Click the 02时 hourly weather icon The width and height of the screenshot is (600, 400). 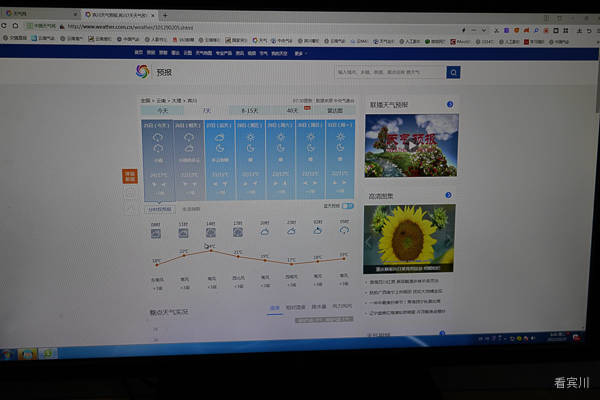tap(317, 231)
